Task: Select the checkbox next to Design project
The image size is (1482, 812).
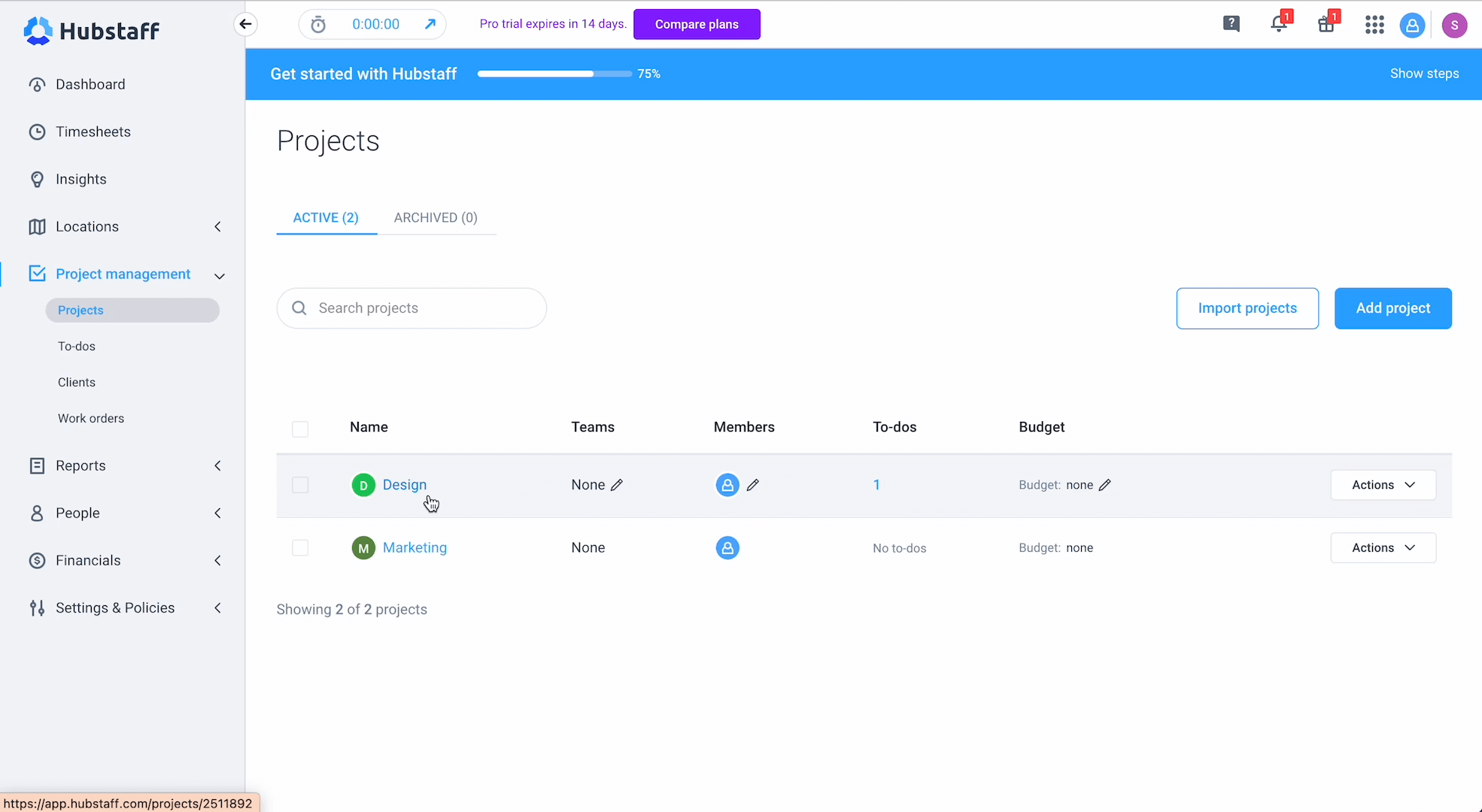Action: pos(299,485)
